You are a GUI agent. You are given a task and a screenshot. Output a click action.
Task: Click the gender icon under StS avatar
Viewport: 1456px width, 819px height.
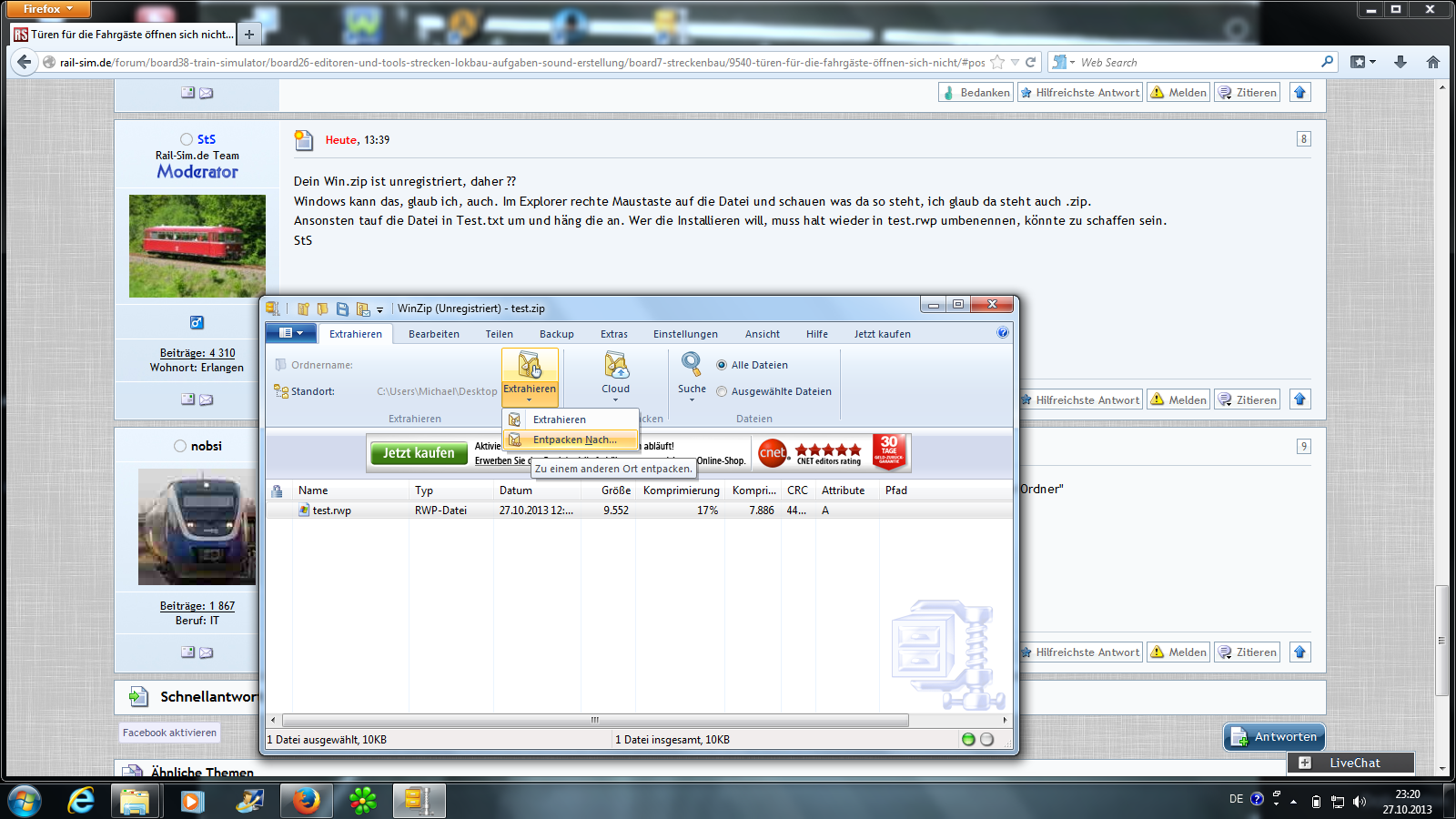[x=197, y=322]
